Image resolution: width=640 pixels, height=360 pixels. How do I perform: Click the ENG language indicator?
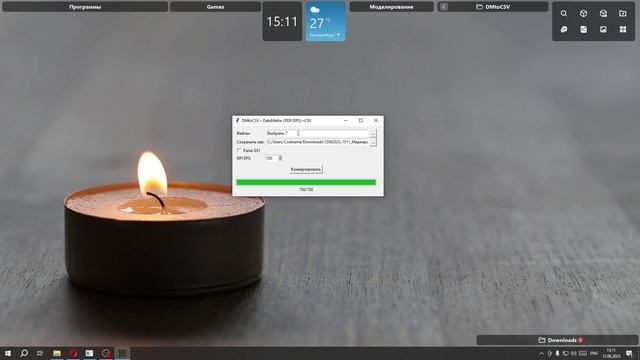point(594,353)
